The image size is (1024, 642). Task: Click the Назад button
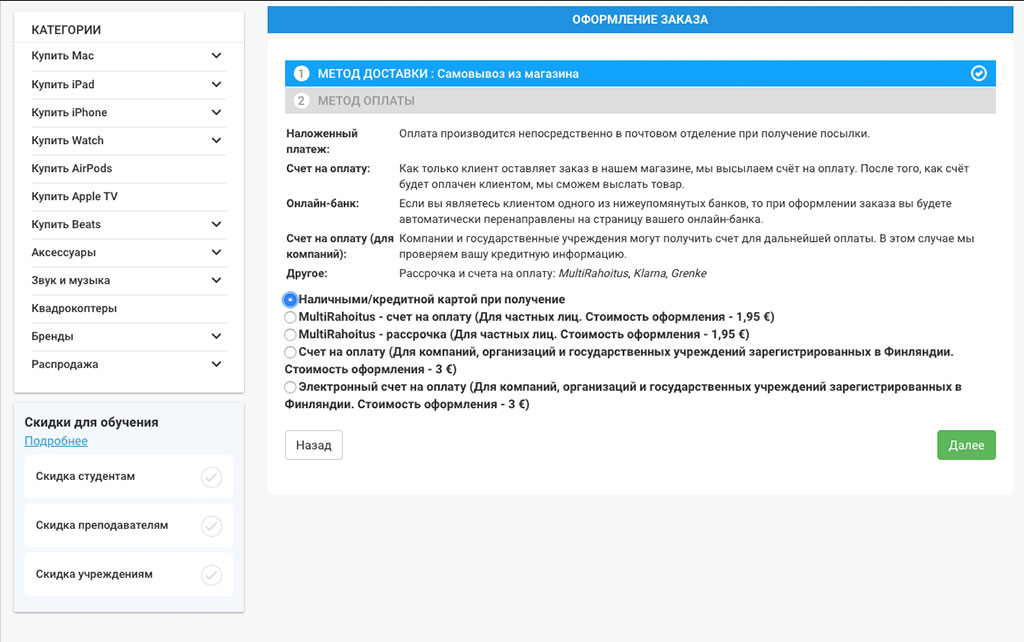pyautogui.click(x=313, y=445)
